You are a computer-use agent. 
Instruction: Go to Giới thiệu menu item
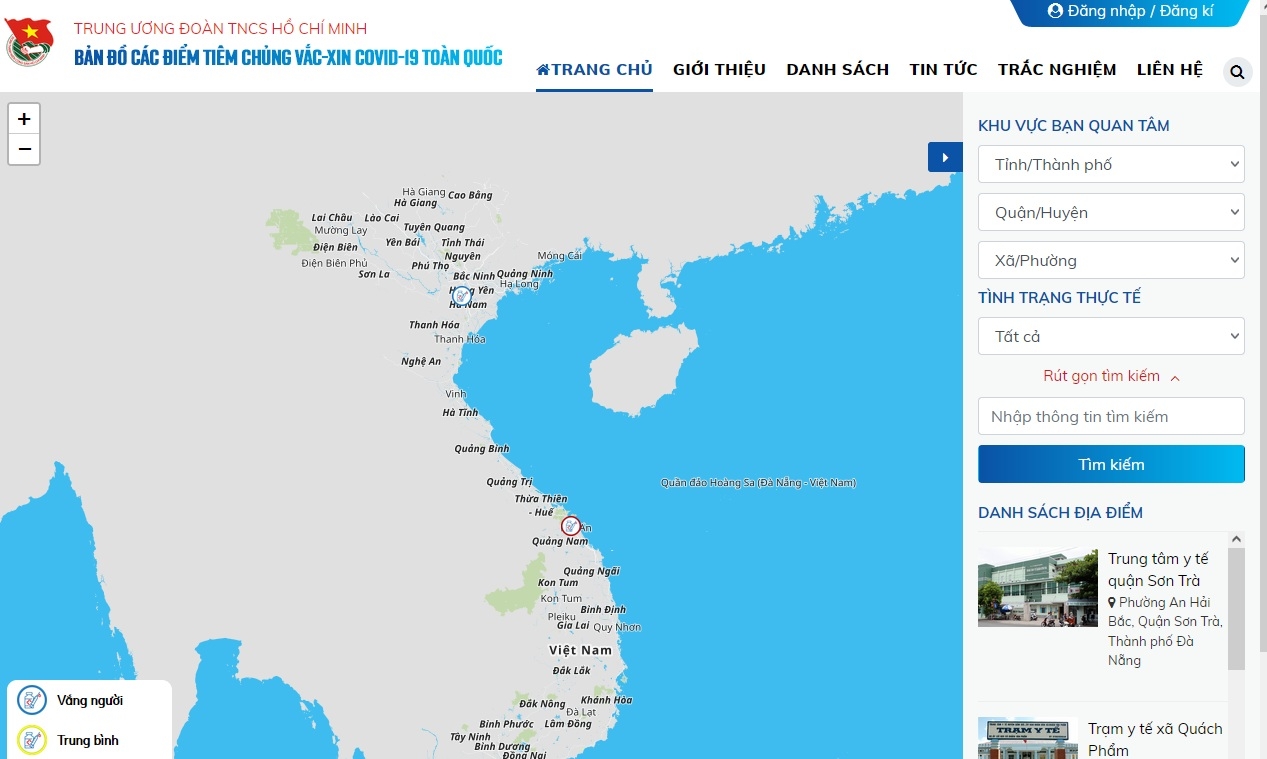click(719, 69)
